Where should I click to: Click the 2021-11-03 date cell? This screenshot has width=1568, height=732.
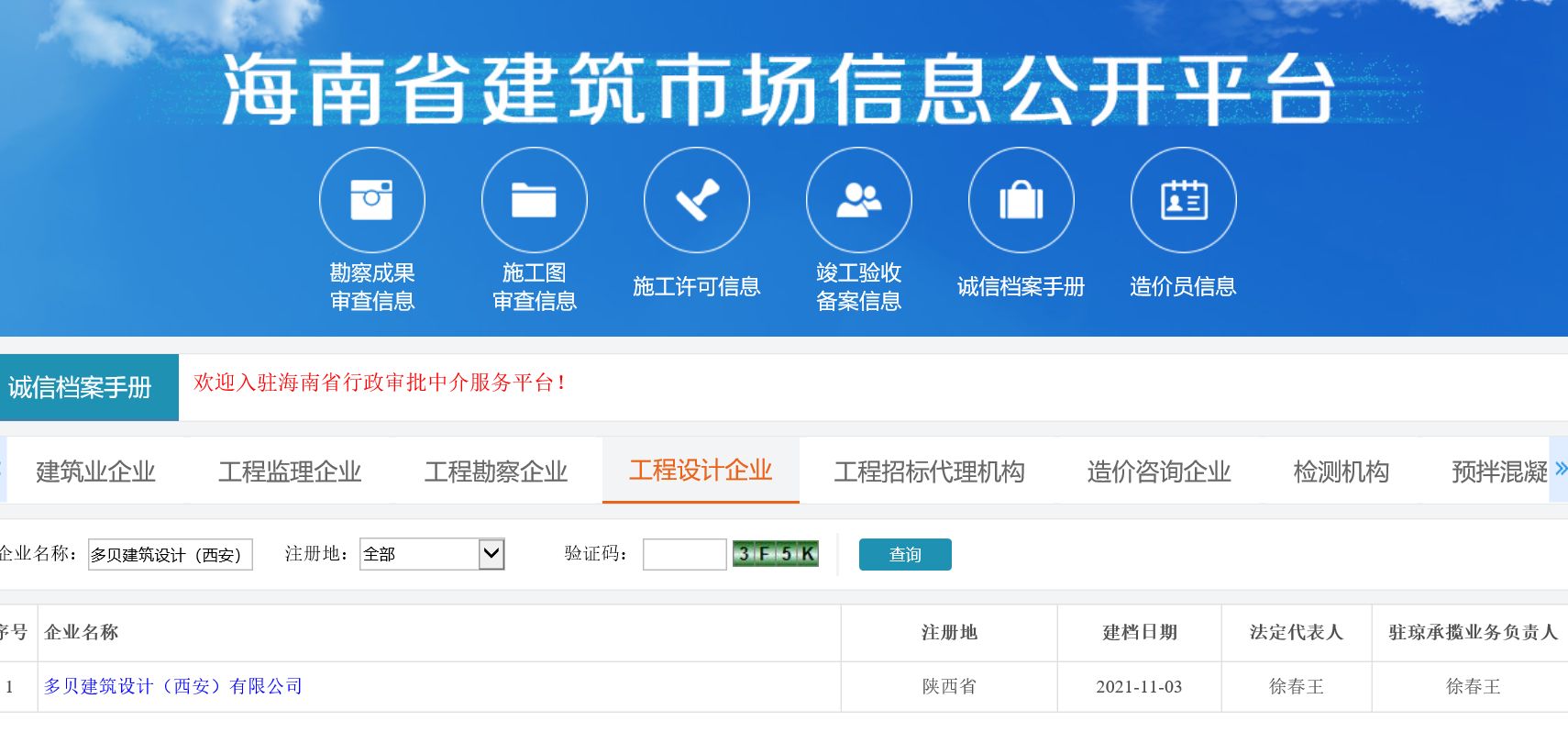click(x=1139, y=686)
